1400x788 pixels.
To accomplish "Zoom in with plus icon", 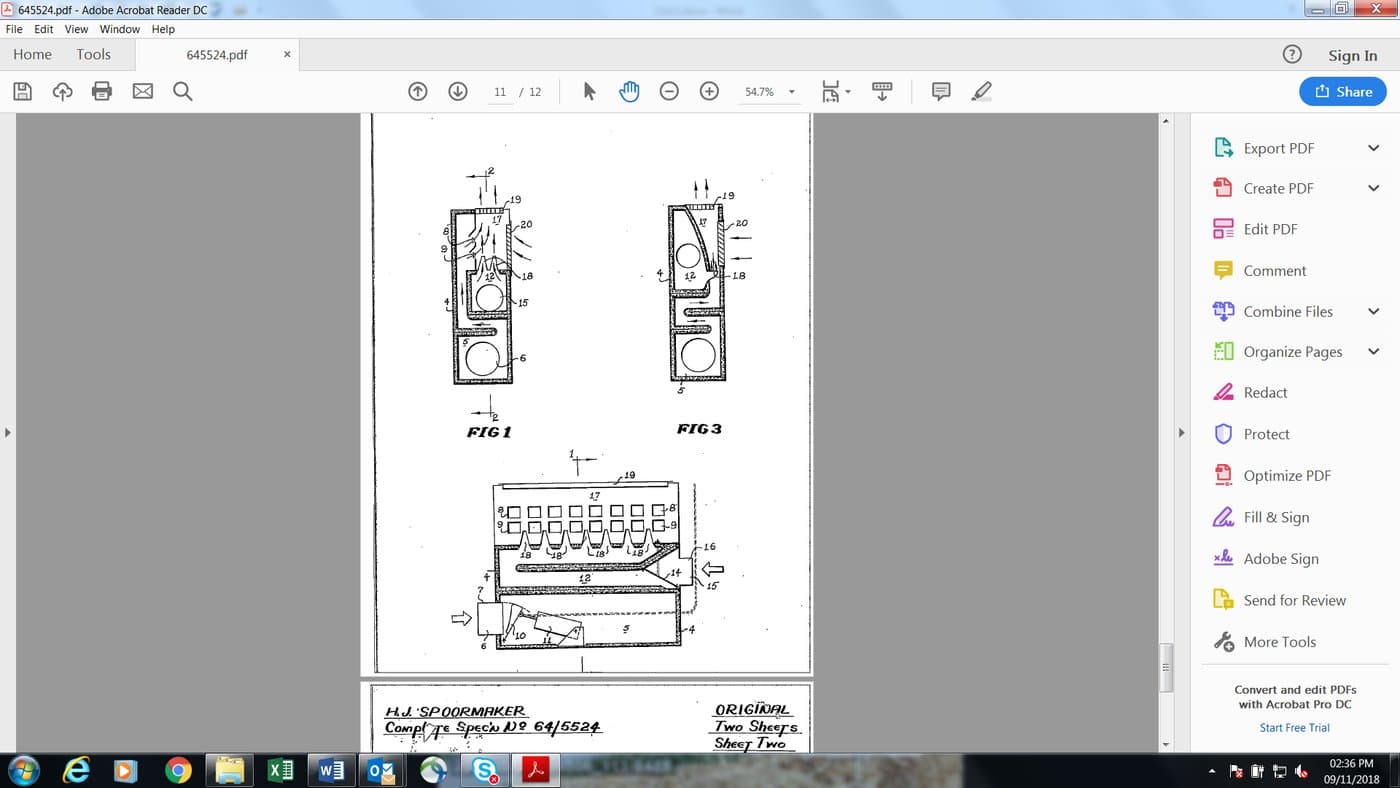I will [x=709, y=91].
